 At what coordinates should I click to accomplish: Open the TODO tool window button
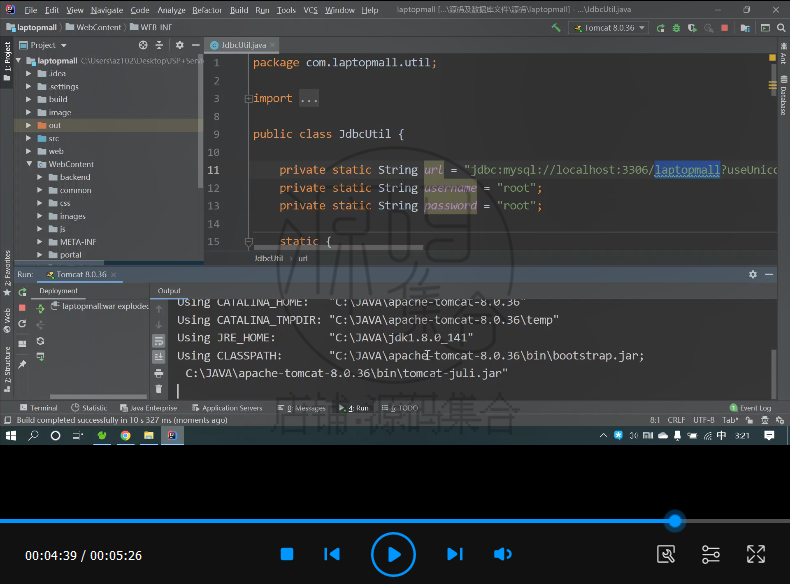click(x=400, y=408)
